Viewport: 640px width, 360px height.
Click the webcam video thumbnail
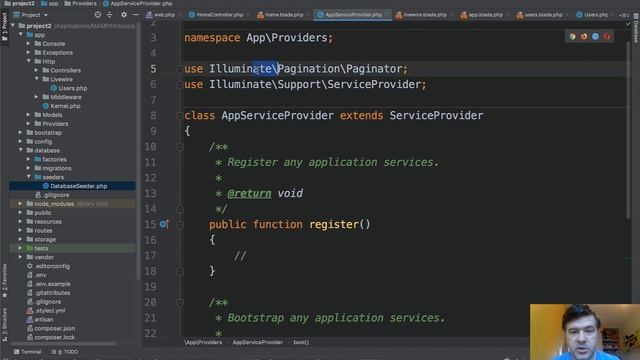[x=585, y=332]
